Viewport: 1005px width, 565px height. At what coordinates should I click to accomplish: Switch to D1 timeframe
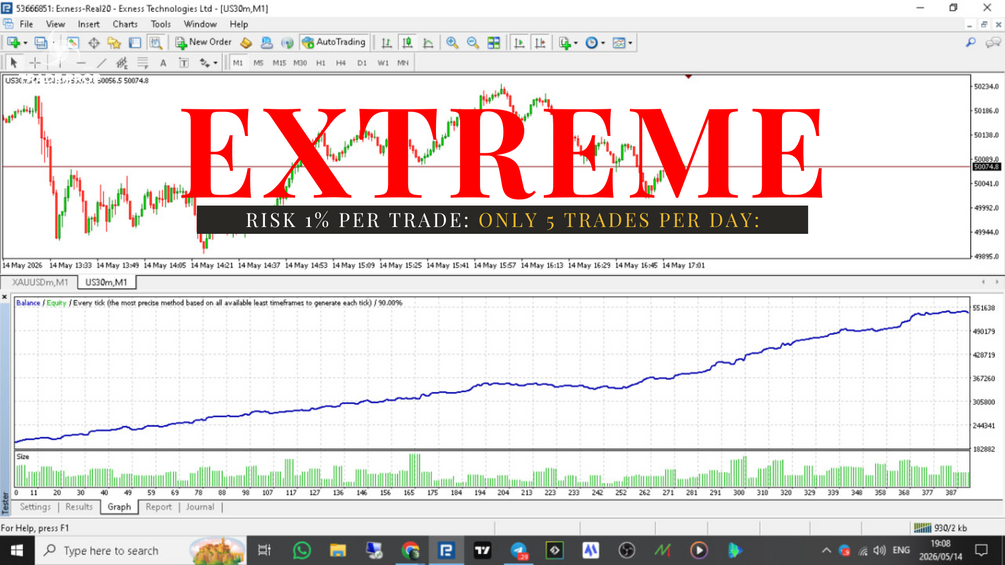(x=362, y=63)
